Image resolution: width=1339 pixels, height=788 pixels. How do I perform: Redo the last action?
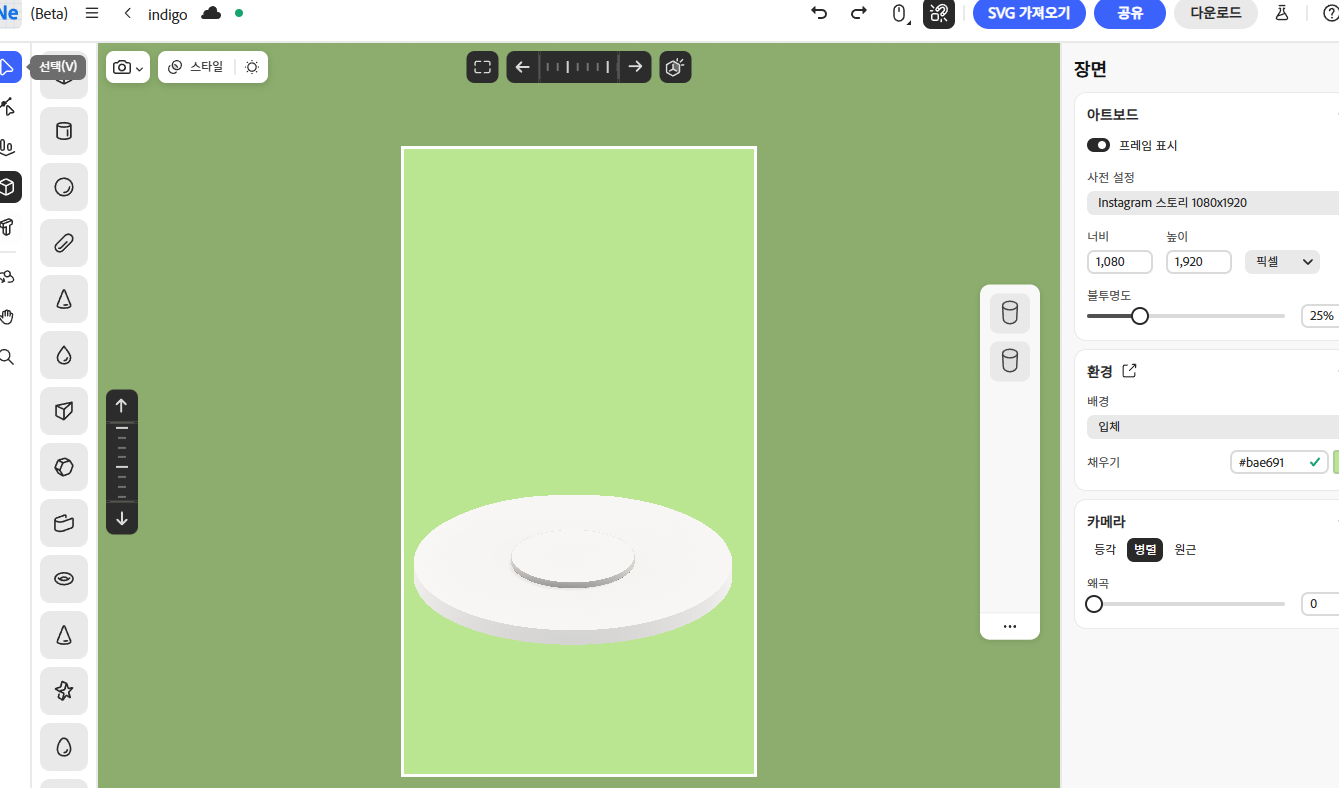pos(858,13)
